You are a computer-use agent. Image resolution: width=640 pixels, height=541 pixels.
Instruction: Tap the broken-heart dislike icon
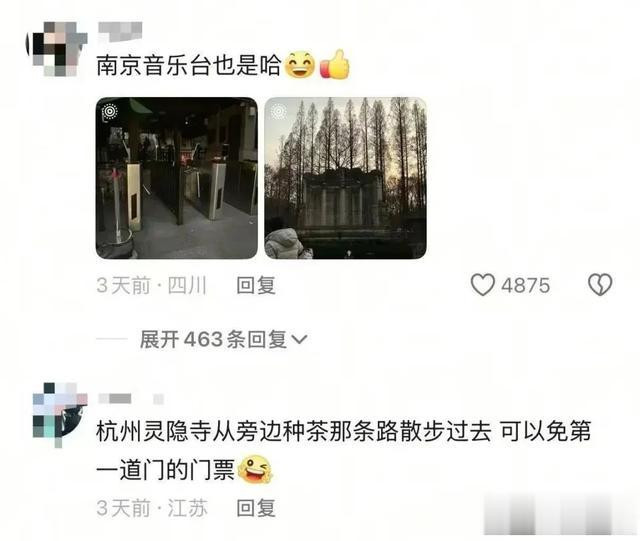600,285
